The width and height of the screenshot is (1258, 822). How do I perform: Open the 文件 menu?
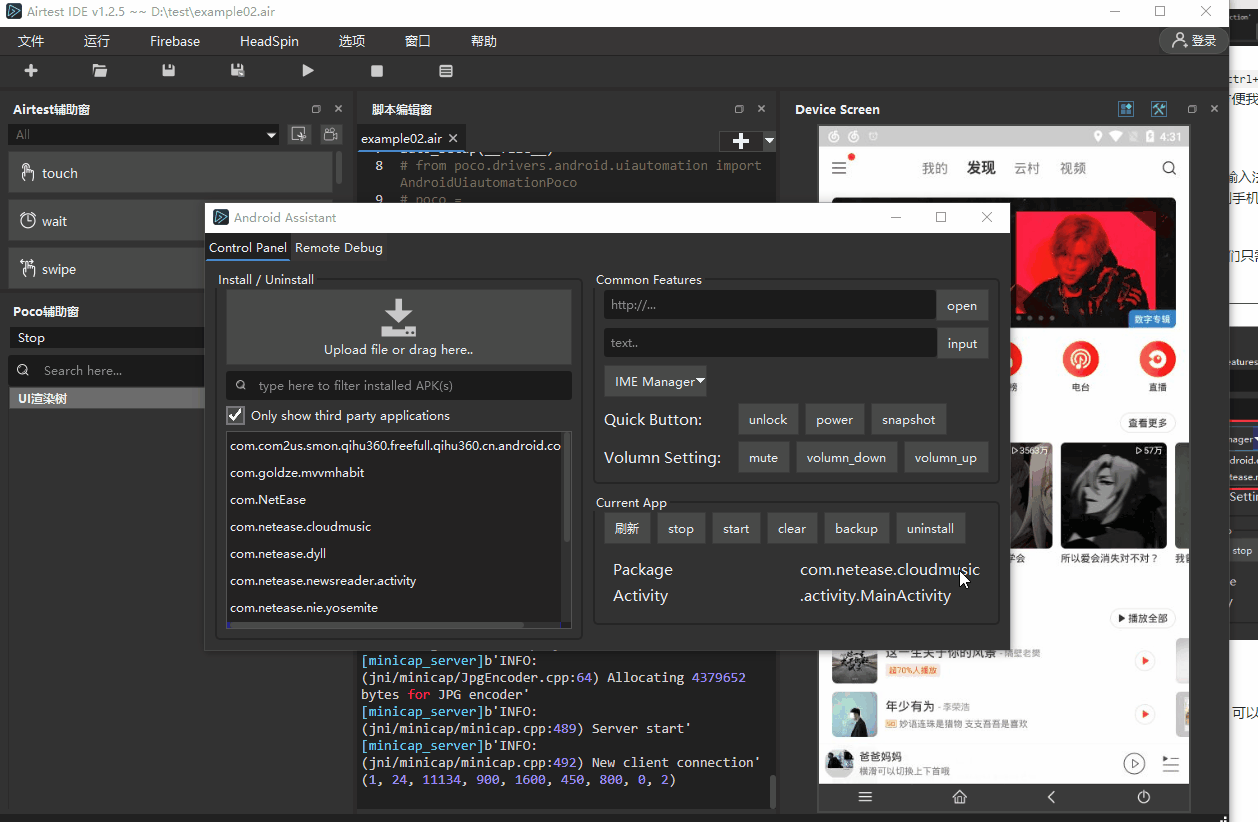pos(31,41)
